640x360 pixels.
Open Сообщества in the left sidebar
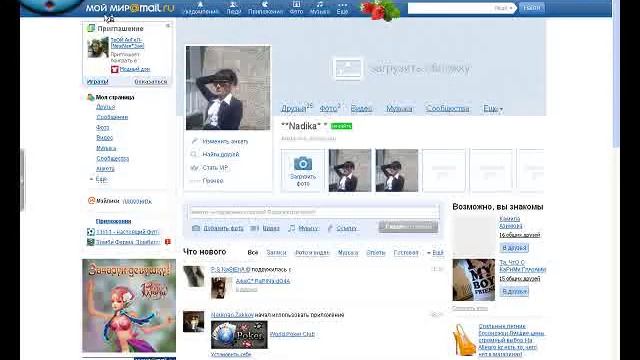coord(113,158)
